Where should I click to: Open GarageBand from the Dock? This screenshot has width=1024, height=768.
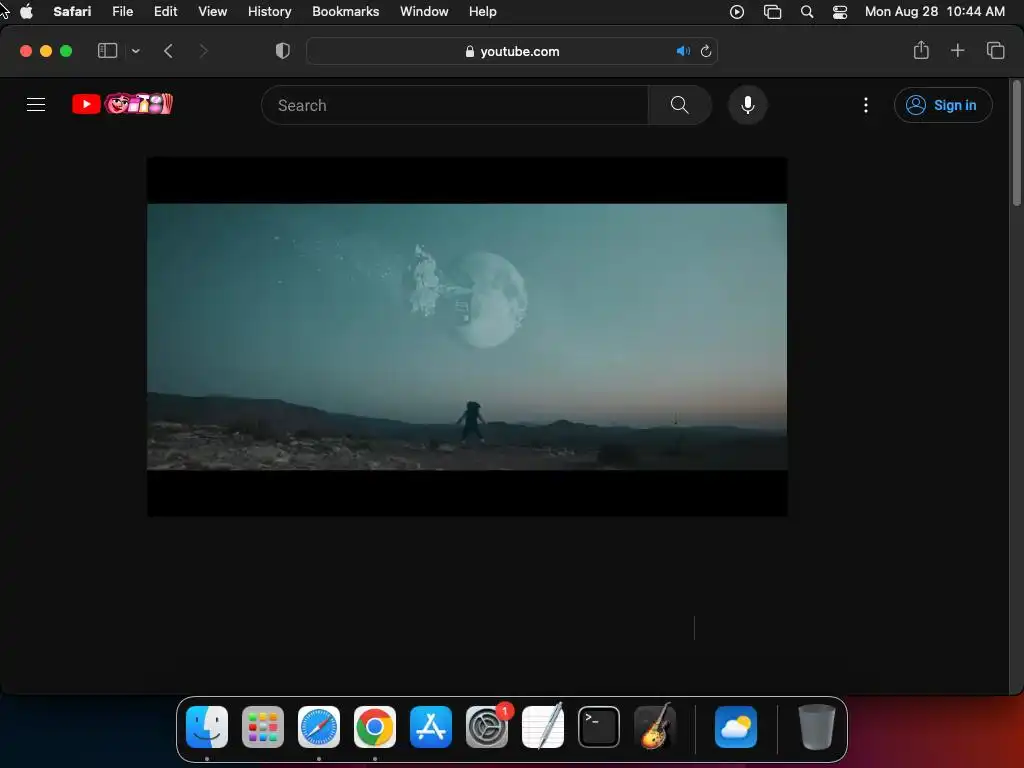pyautogui.click(x=655, y=727)
